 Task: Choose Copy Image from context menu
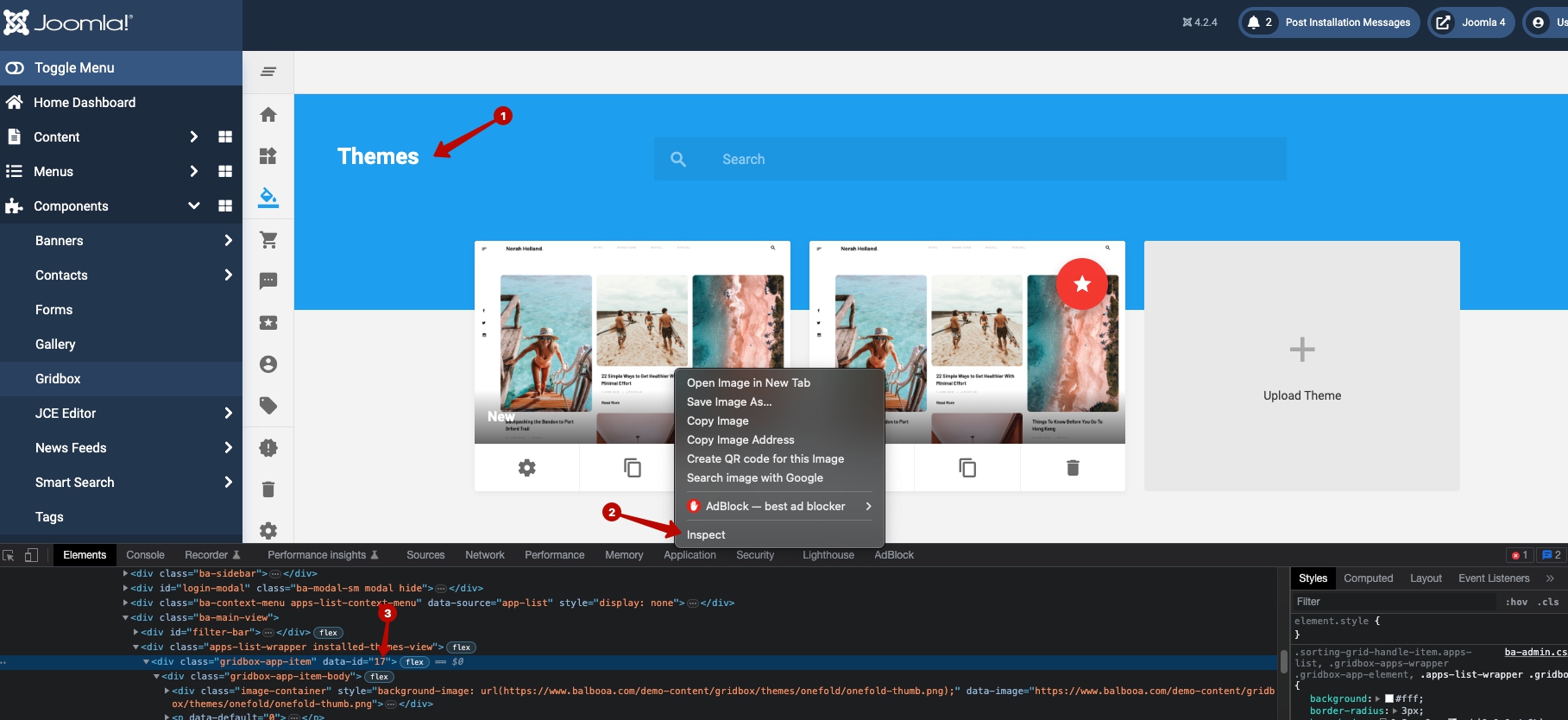[717, 420]
